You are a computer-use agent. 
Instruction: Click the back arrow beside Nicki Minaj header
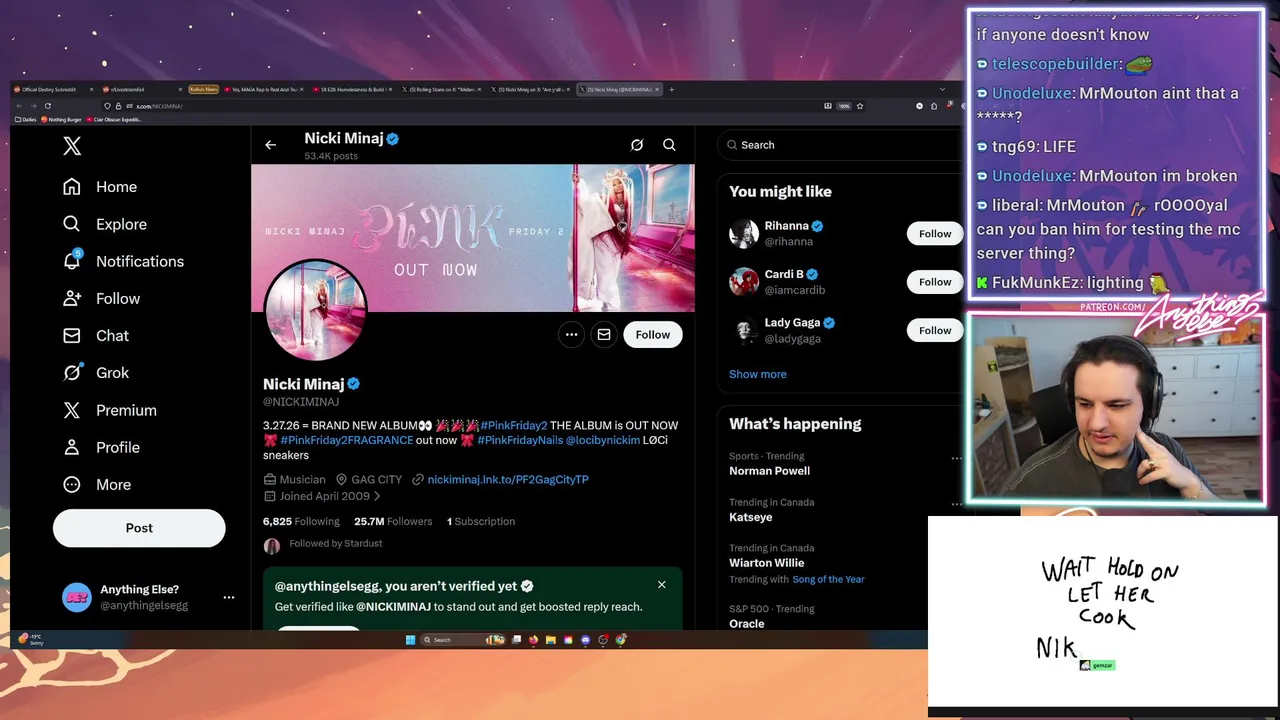point(270,145)
